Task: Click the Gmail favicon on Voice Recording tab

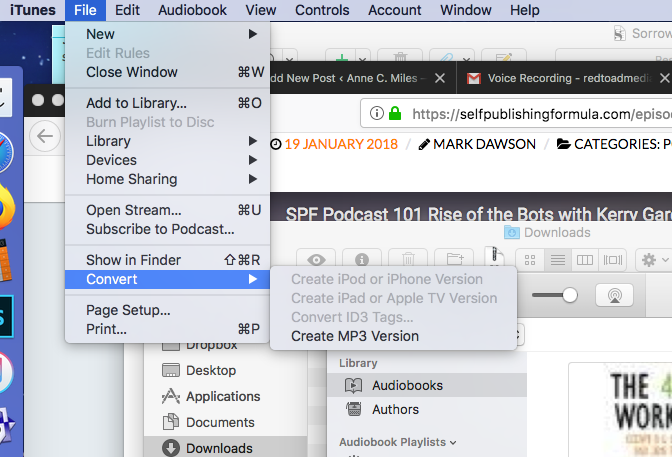Action: (x=473, y=78)
